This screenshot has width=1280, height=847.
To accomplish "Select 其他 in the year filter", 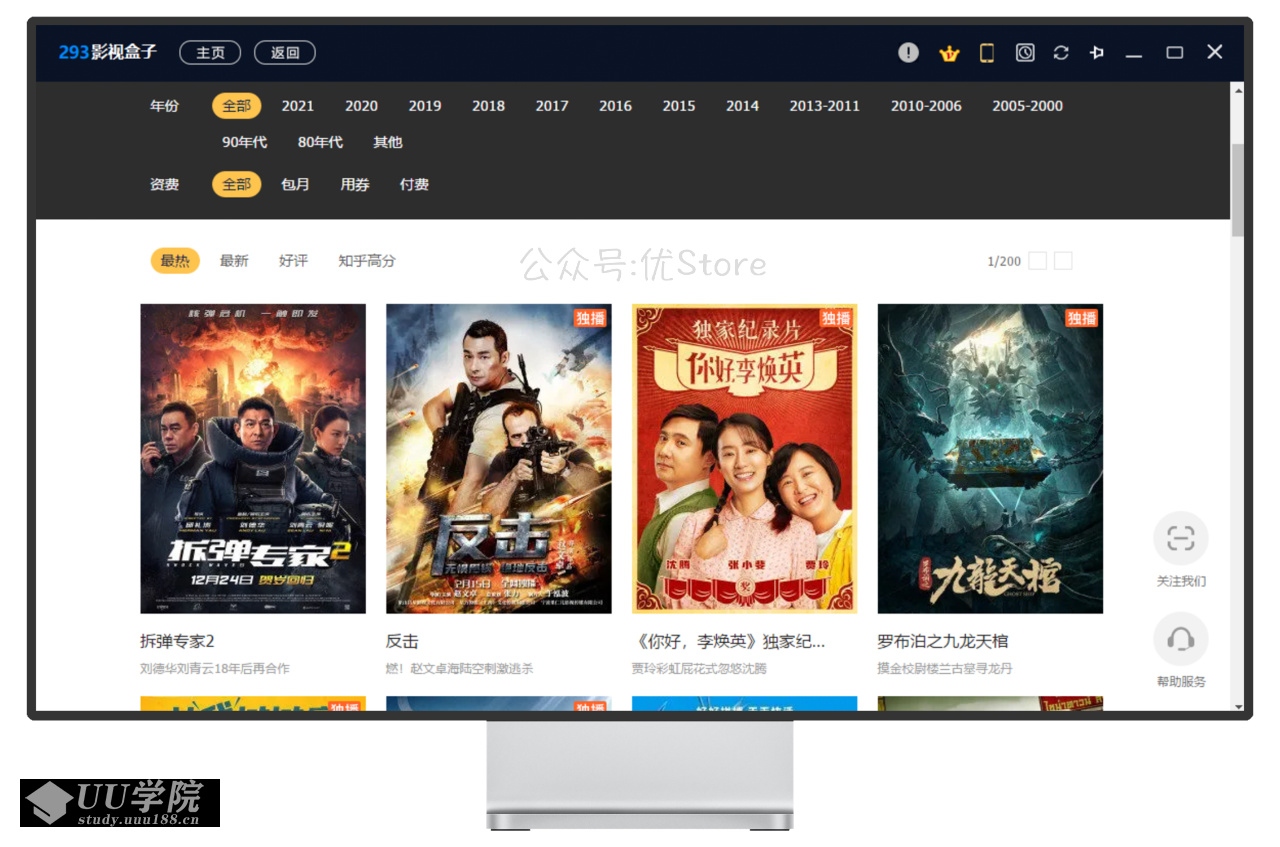I will click(x=388, y=142).
